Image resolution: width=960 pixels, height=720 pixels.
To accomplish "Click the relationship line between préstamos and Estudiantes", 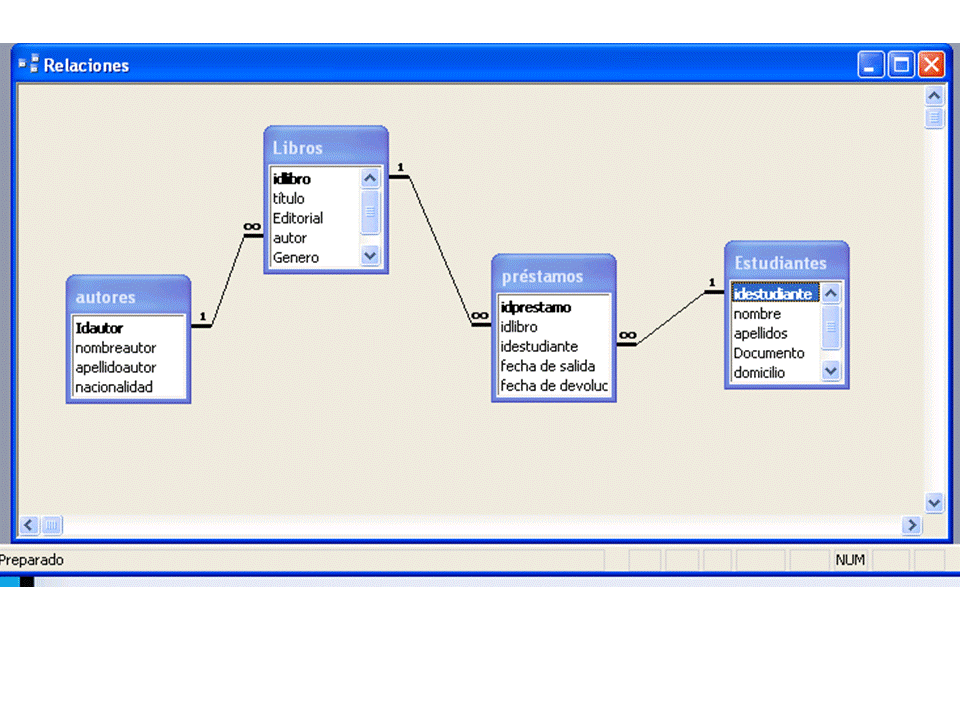I will 670,317.
